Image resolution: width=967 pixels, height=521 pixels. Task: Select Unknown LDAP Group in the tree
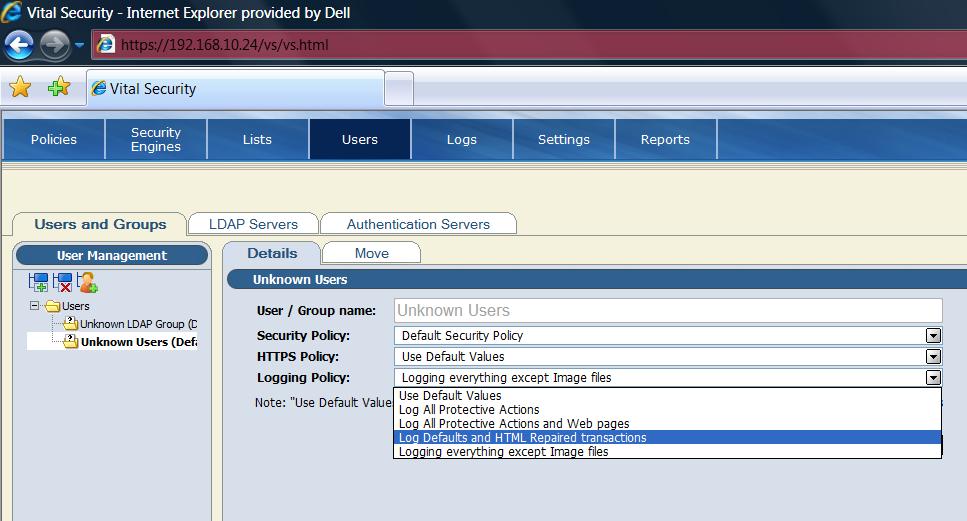coord(137,324)
